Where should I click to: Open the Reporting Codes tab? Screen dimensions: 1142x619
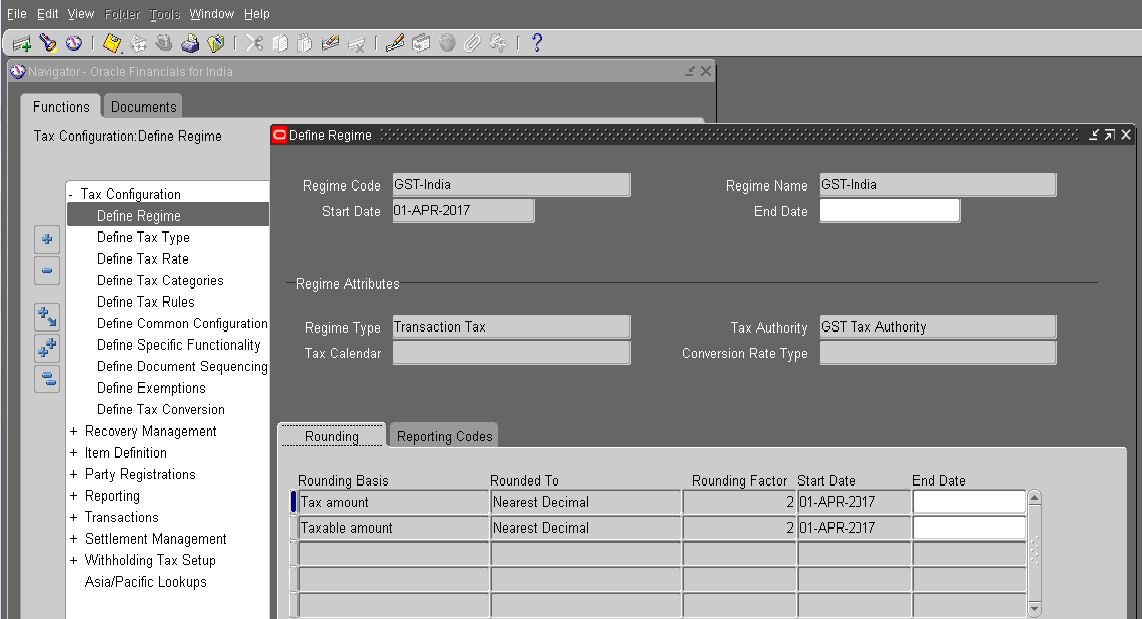[442, 435]
